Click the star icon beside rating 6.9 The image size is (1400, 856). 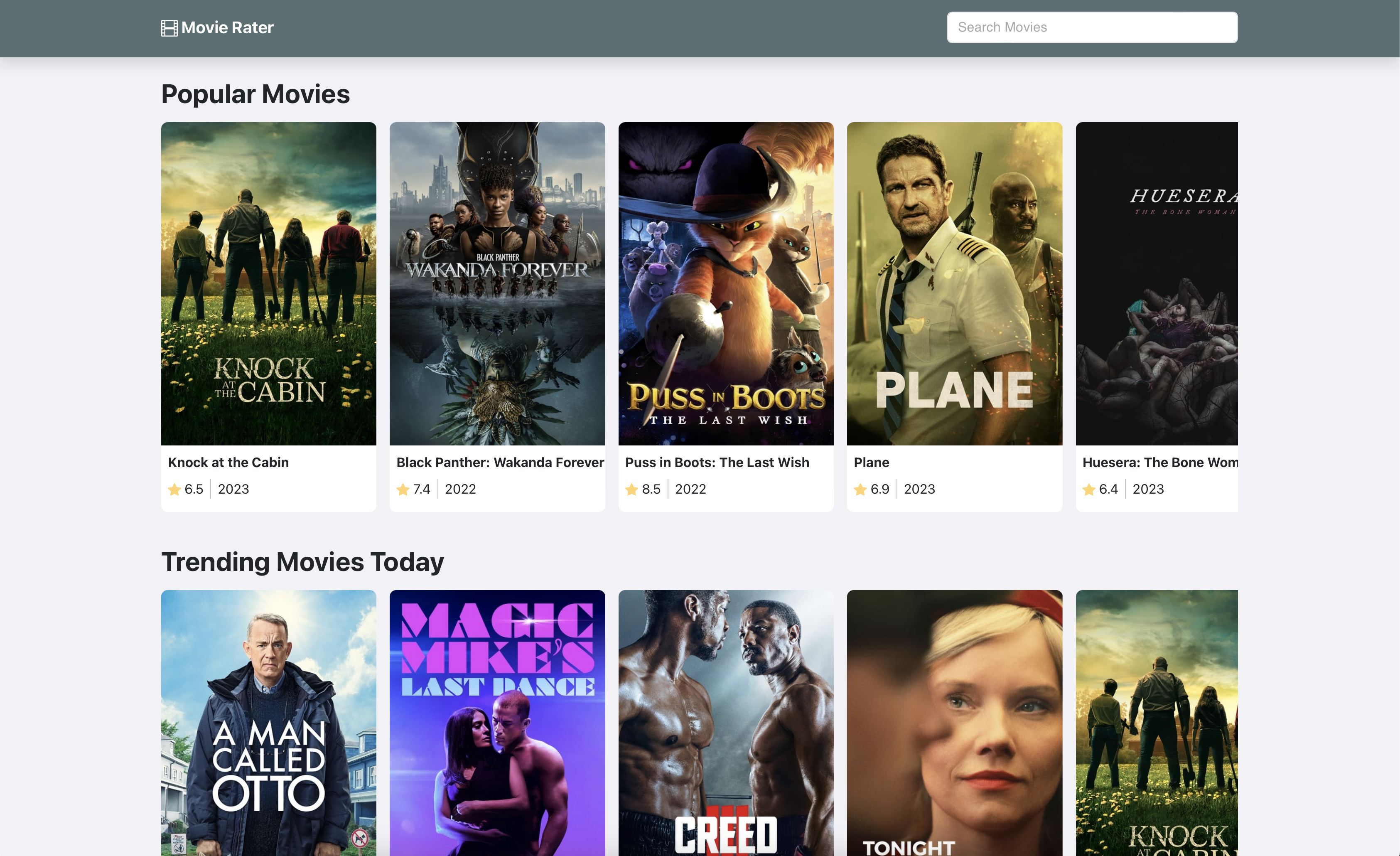pos(860,489)
